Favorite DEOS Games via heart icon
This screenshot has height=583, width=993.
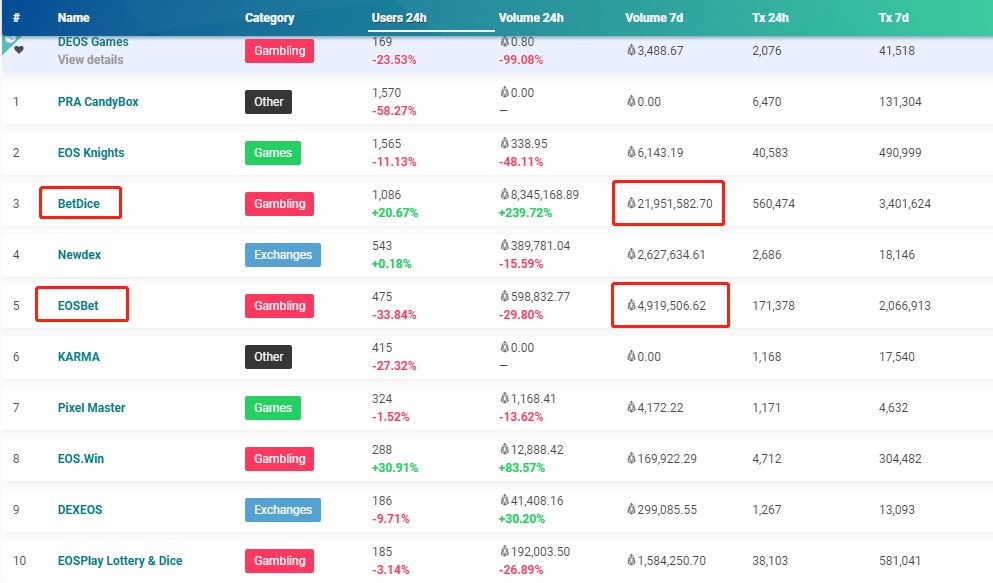pos(19,49)
